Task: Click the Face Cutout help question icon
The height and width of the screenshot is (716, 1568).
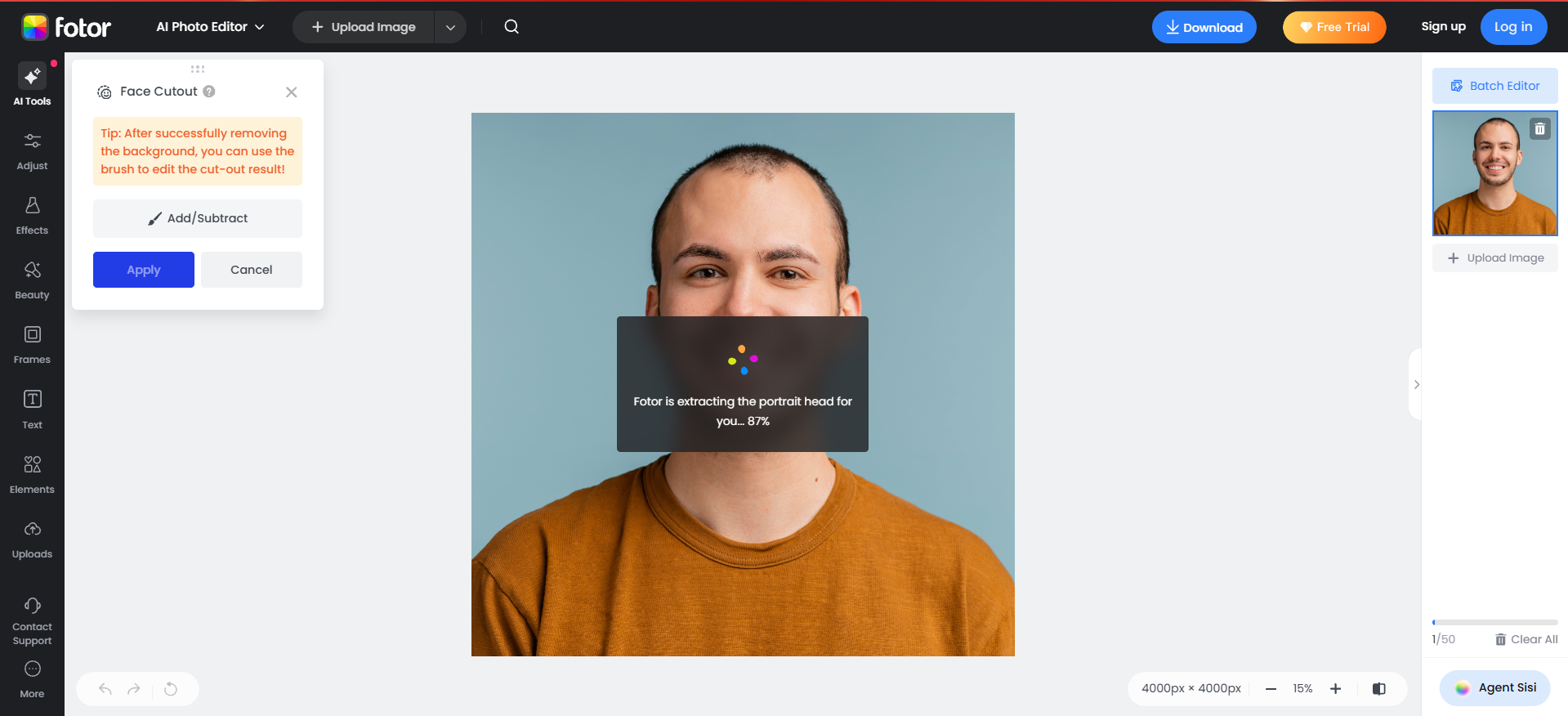Action: 209,92
